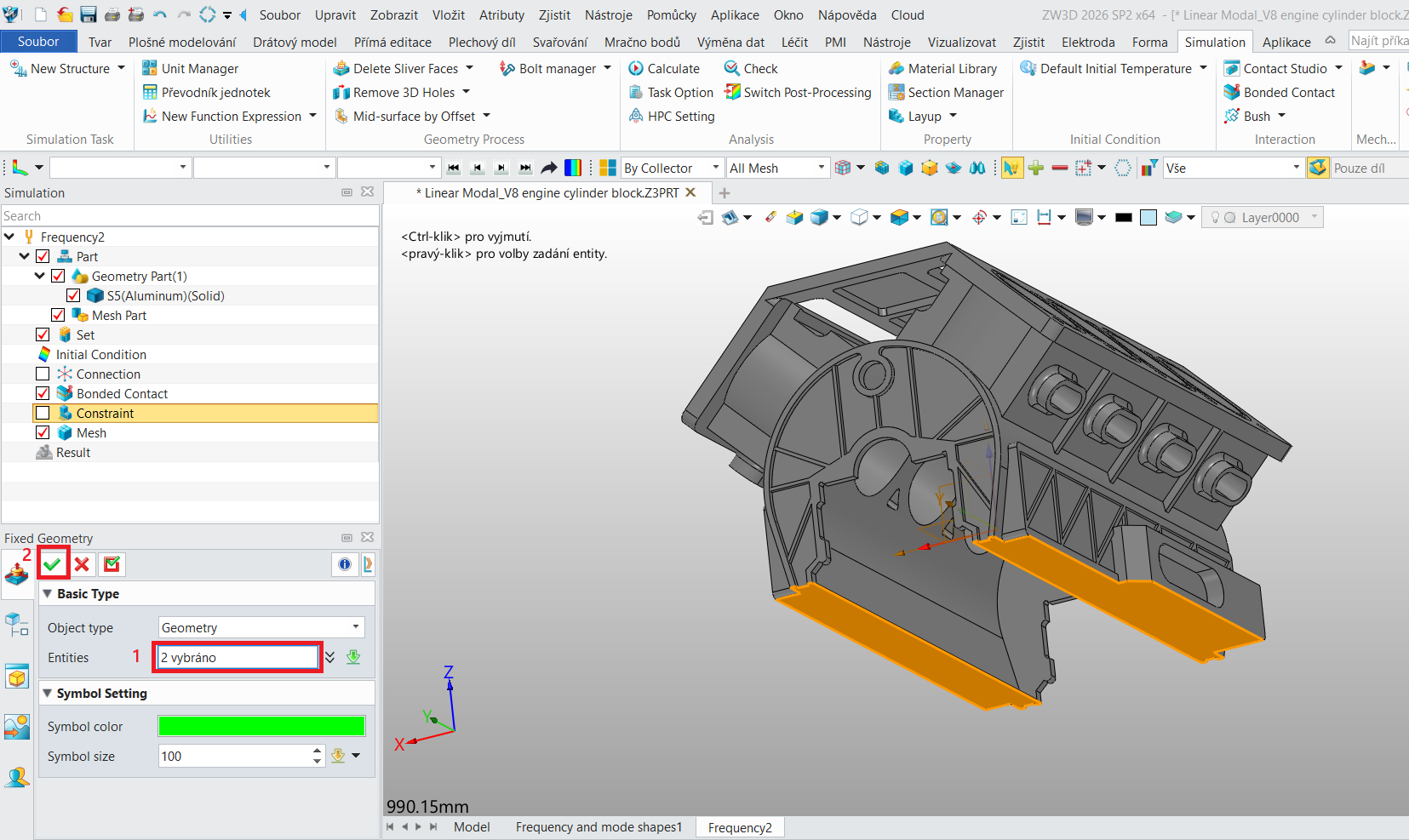Enable the Connection checkbox

(x=43, y=374)
